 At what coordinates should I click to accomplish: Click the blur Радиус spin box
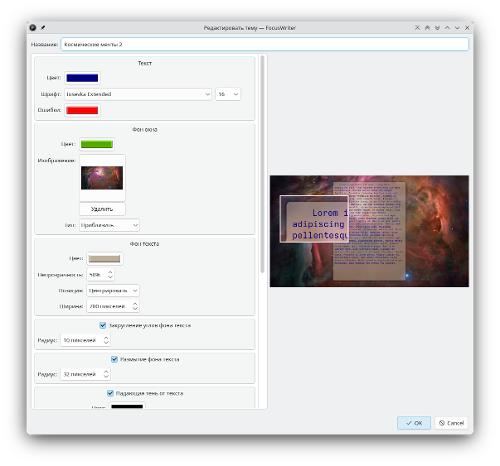[85, 374]
